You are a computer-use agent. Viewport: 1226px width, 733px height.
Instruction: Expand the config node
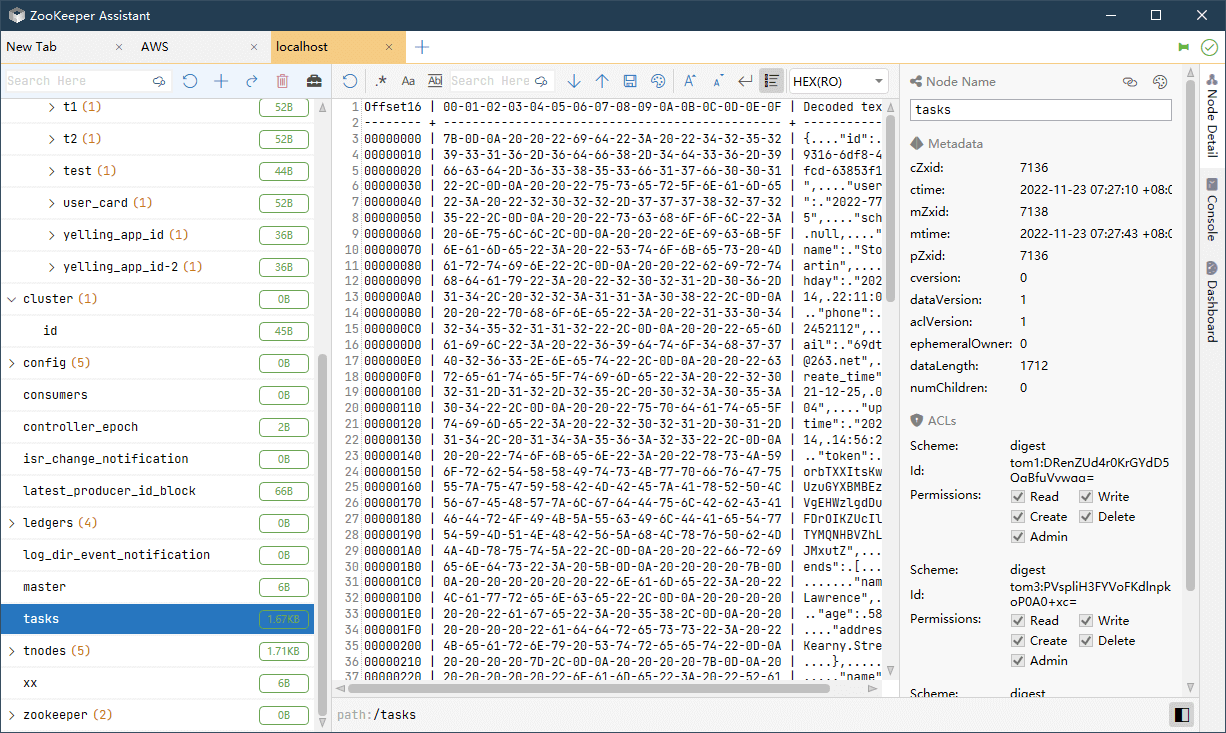coord(12,363)
